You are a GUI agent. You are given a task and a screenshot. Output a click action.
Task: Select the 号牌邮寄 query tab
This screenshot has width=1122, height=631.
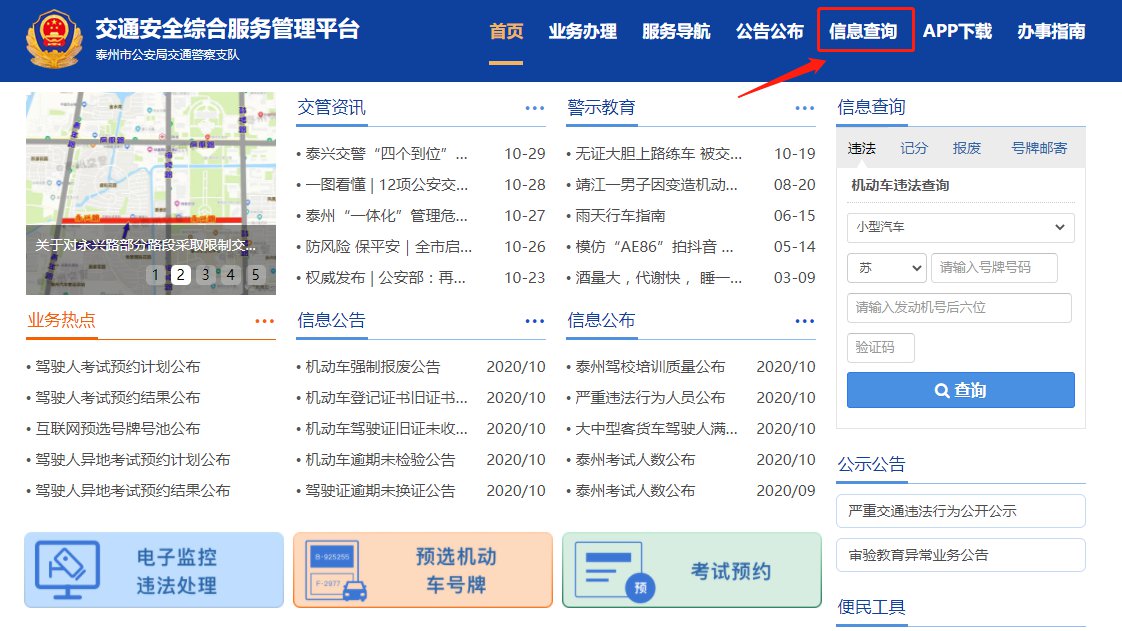(x=1038, y=148)
